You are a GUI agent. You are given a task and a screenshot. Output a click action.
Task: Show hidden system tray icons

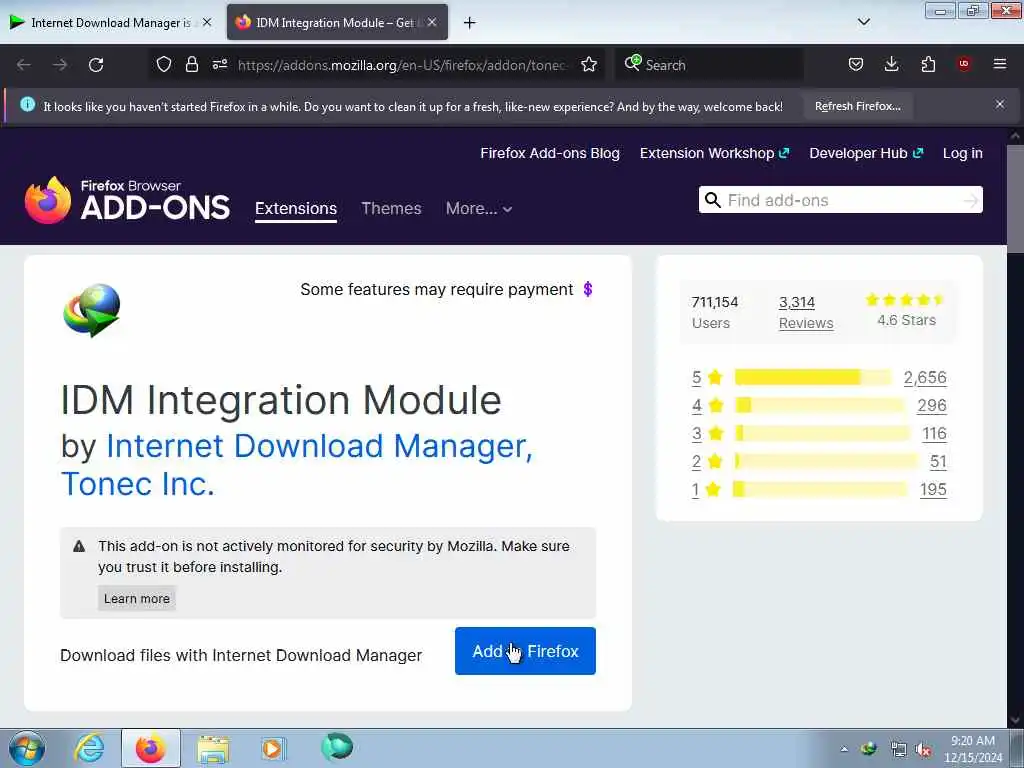point(844,749)
